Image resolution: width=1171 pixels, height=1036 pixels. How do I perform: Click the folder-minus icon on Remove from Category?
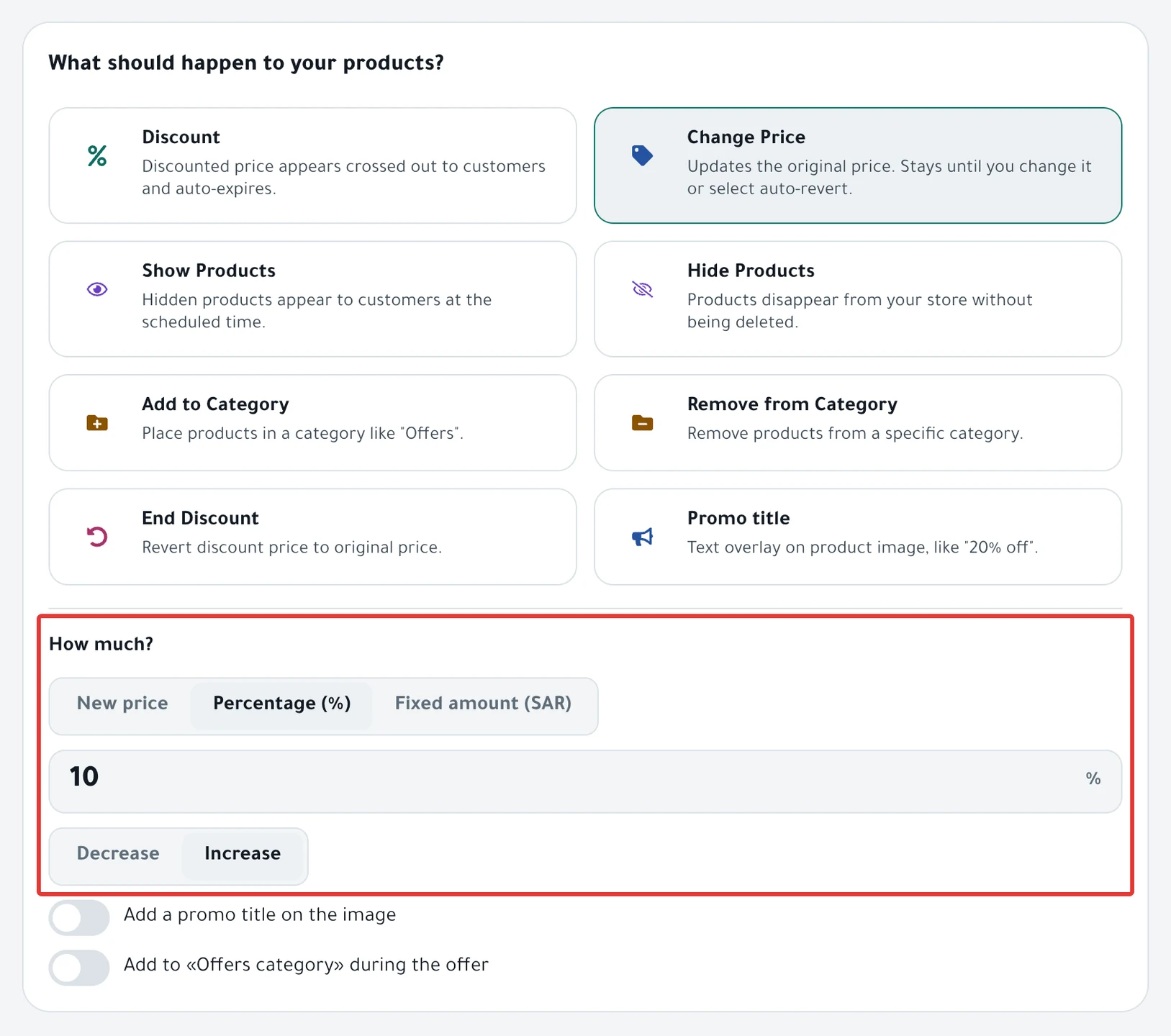[642, 422]
